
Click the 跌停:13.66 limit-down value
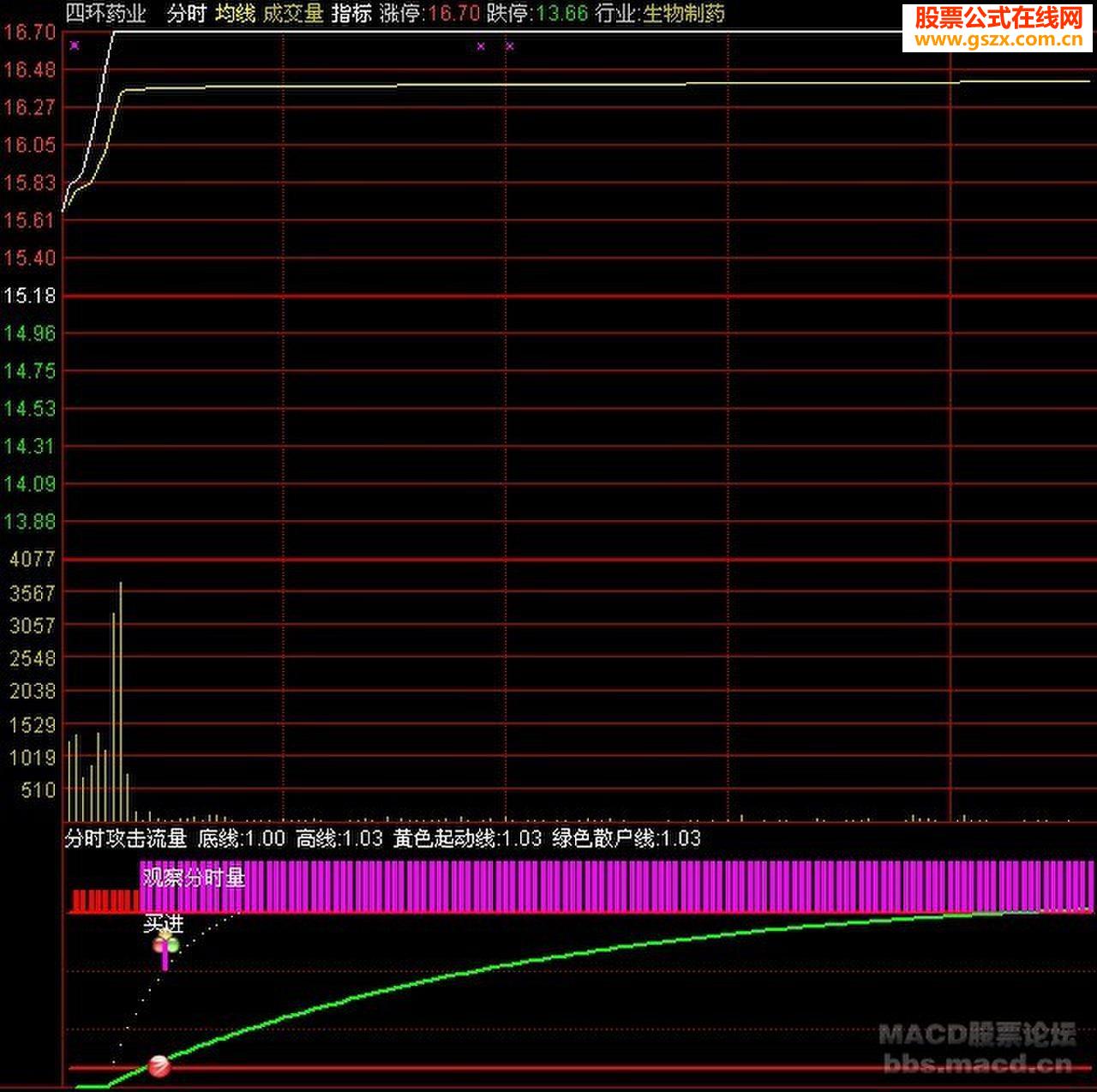tap(537, 14)
